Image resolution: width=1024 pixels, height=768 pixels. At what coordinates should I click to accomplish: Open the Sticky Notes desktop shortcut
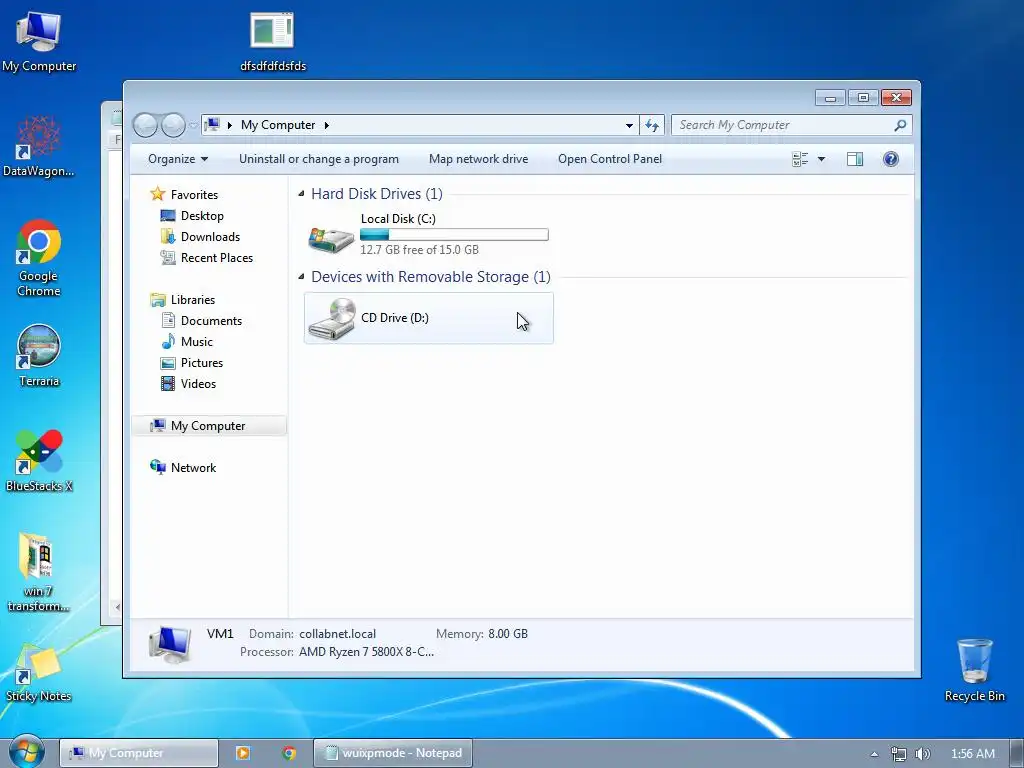coord(39,674)
